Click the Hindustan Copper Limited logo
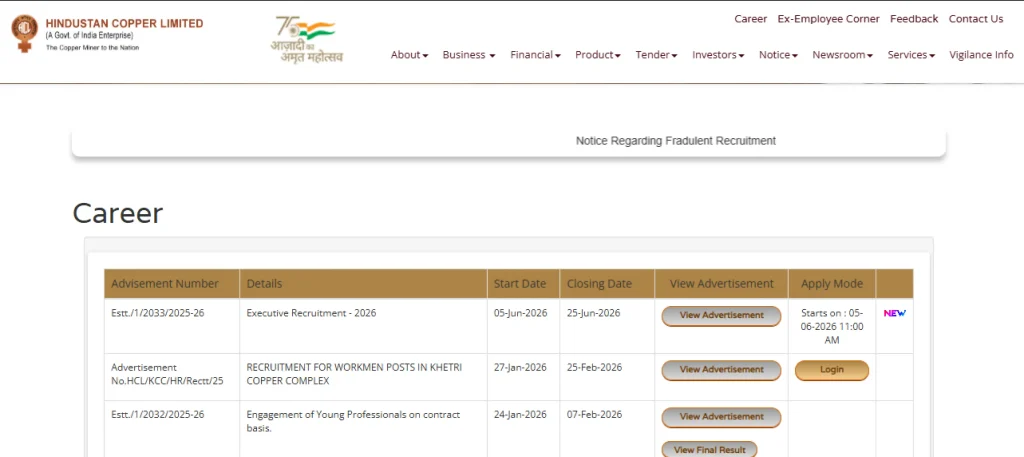This screenshot has width=1024, height=457. (x=107, y=34)
